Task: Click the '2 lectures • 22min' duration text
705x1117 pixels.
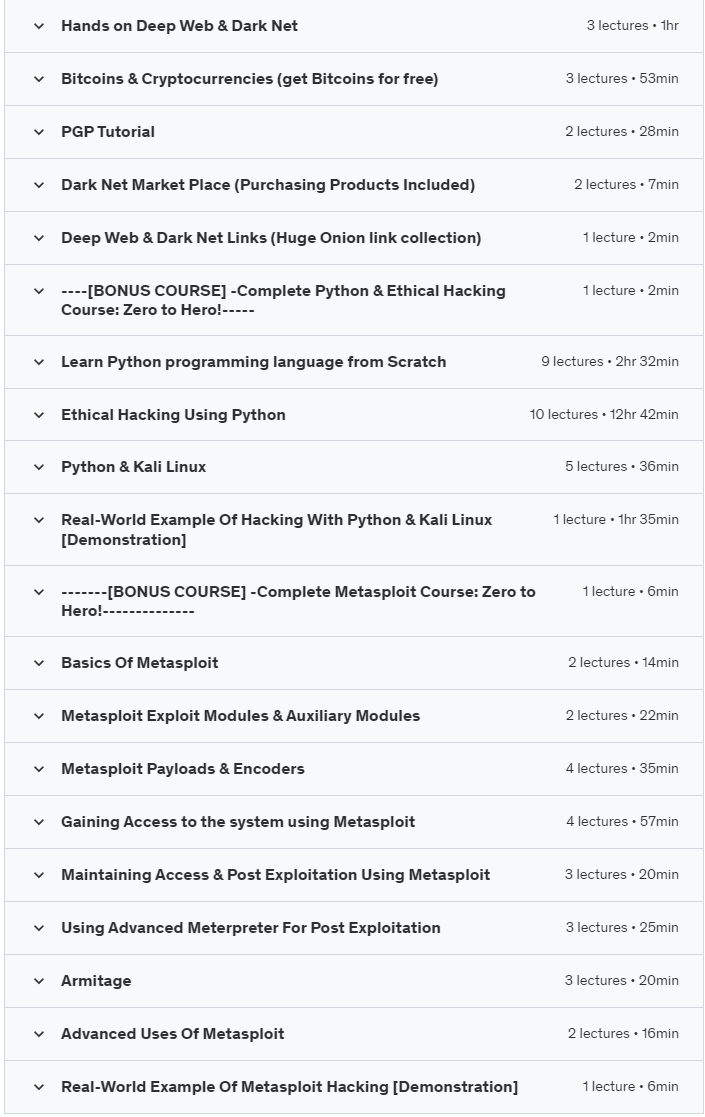Action: [622, 716]
